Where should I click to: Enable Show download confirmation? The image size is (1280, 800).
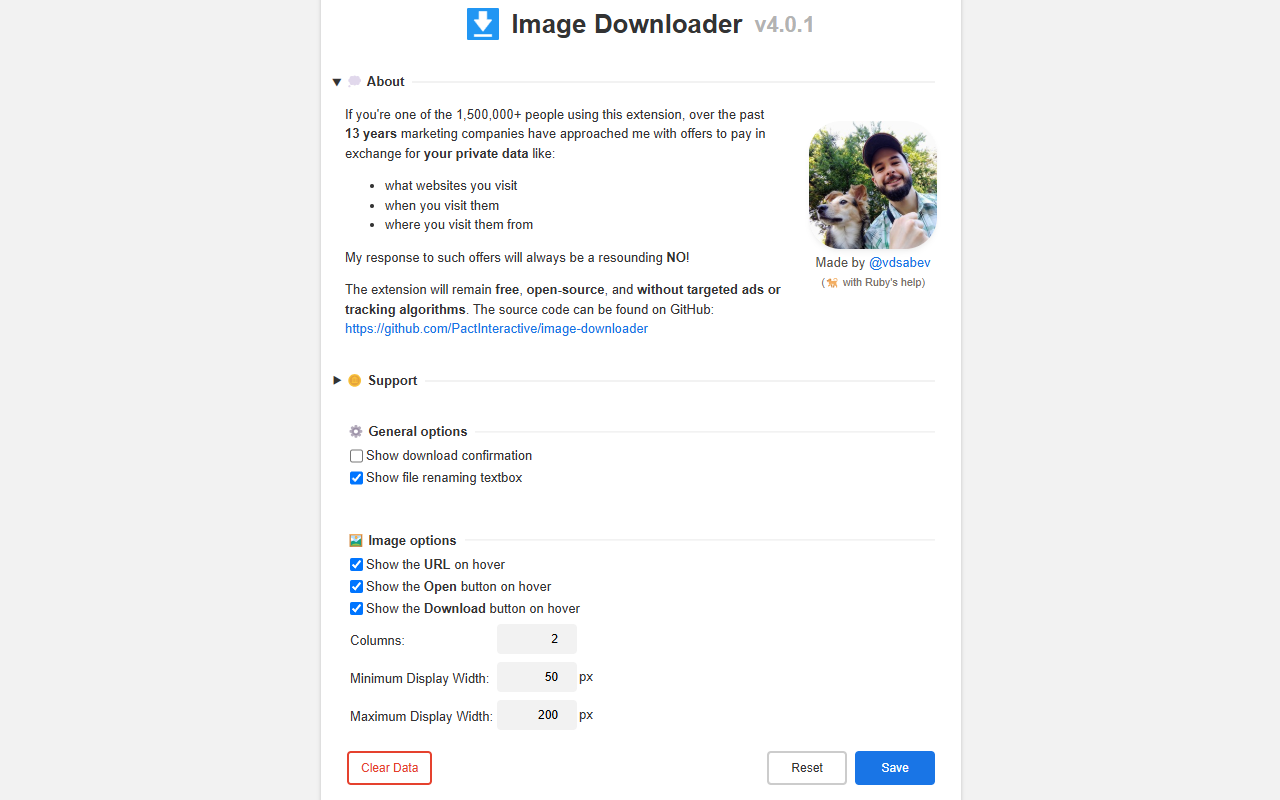click(x=356, y=455)
